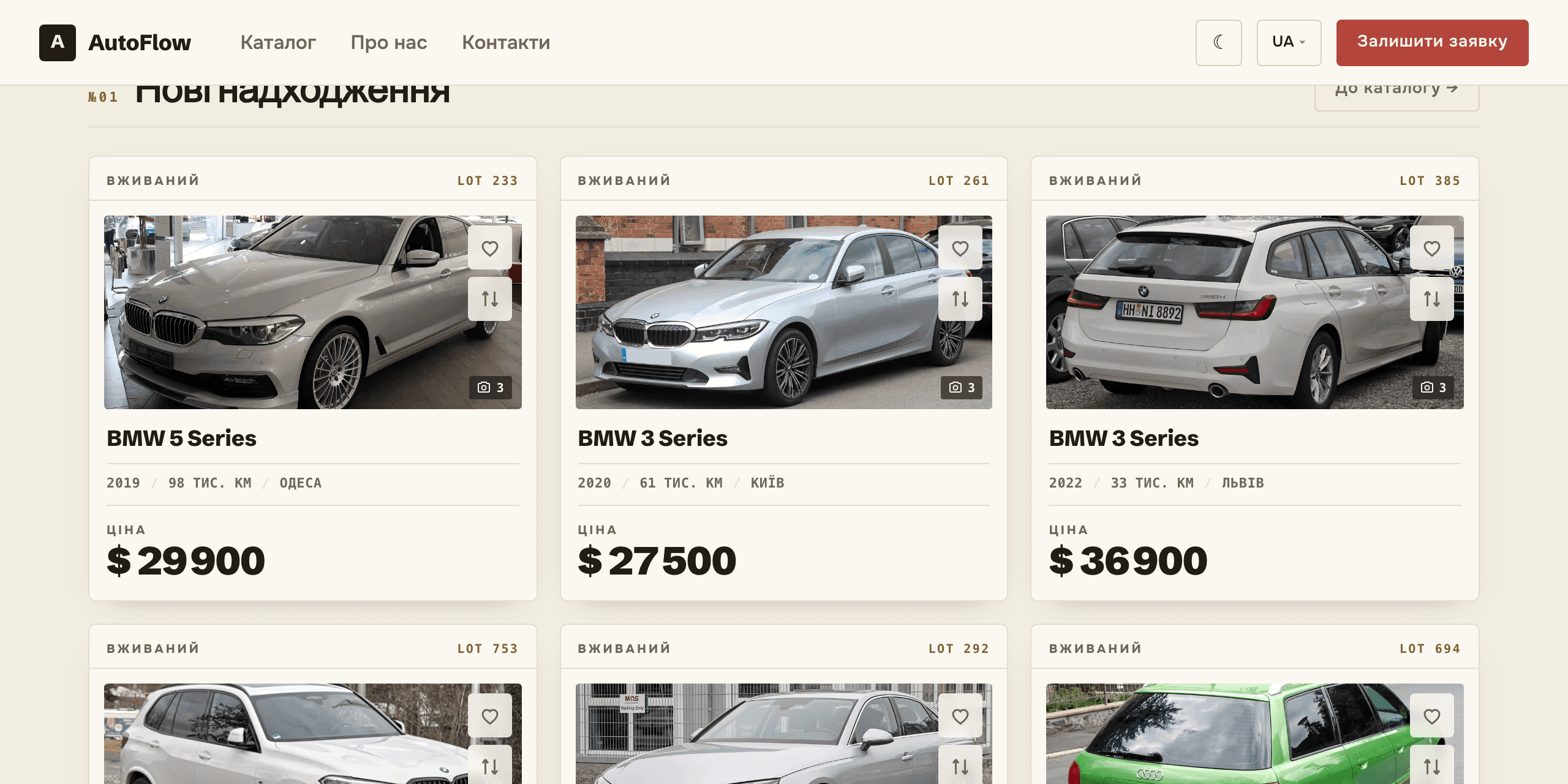The image size is (1568, 784).
Task: Favorite LOT 261 BMW 3 Series with heart
Action: coord(960,248)
